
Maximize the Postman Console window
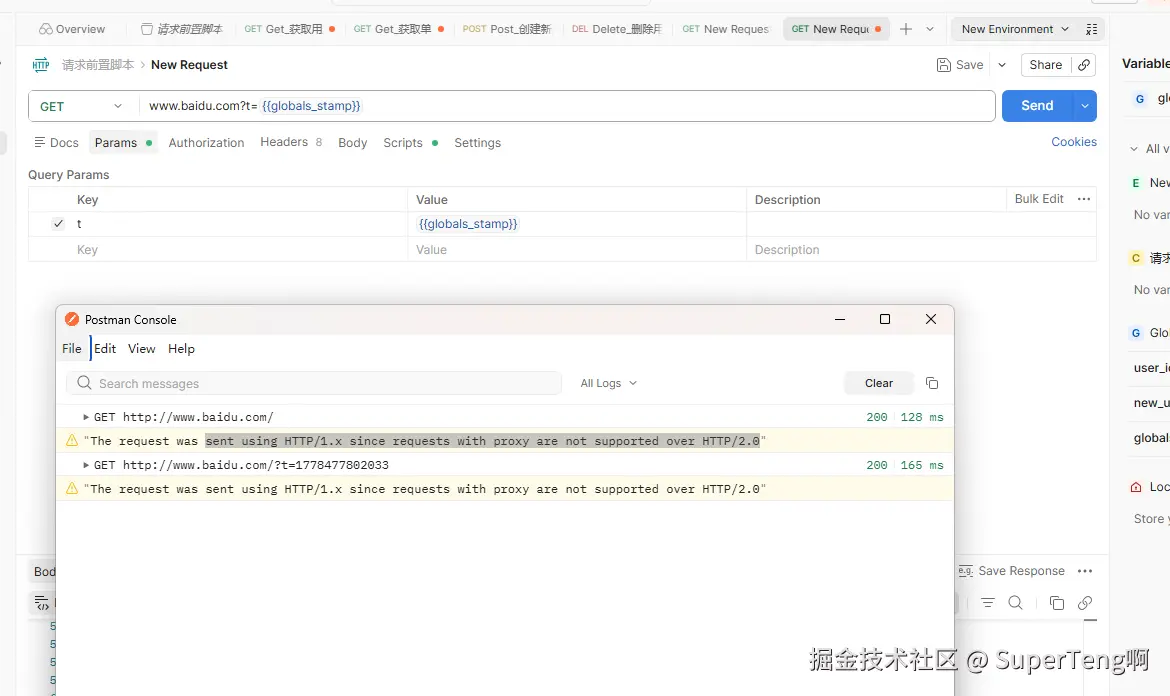(x=885, y=319)
